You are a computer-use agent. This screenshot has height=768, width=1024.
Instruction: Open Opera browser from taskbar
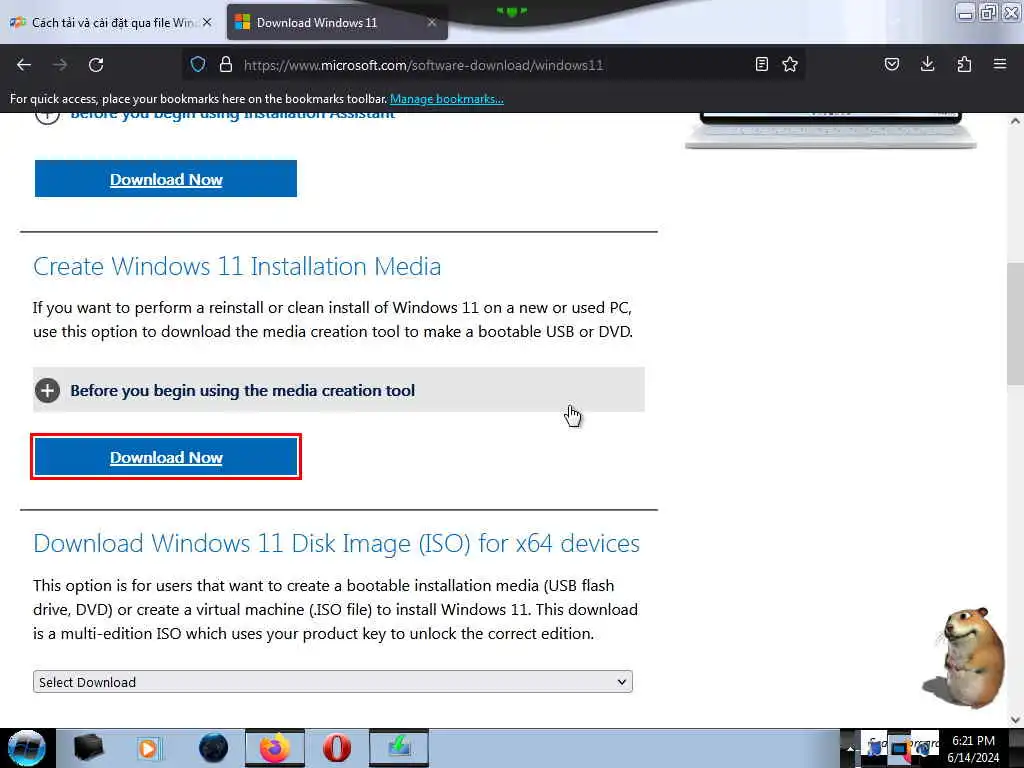(337, 748)
